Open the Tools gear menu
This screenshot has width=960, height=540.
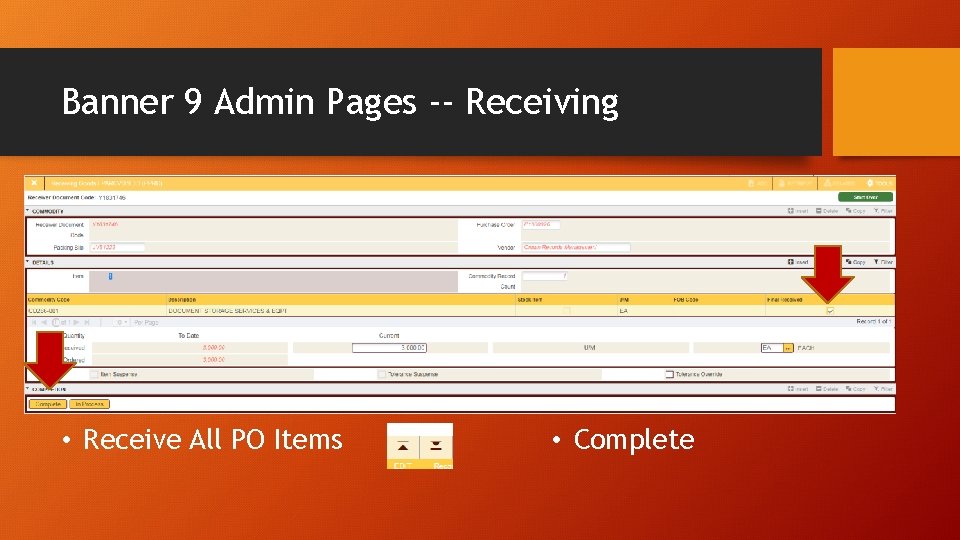(879, 183)
